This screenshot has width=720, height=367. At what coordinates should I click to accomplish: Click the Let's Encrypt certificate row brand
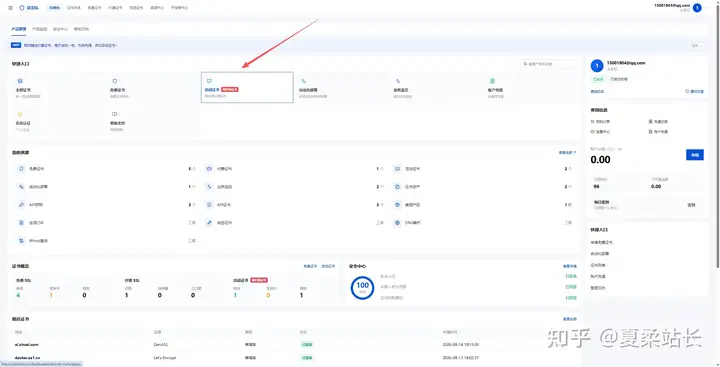click(x=164, y=357)
